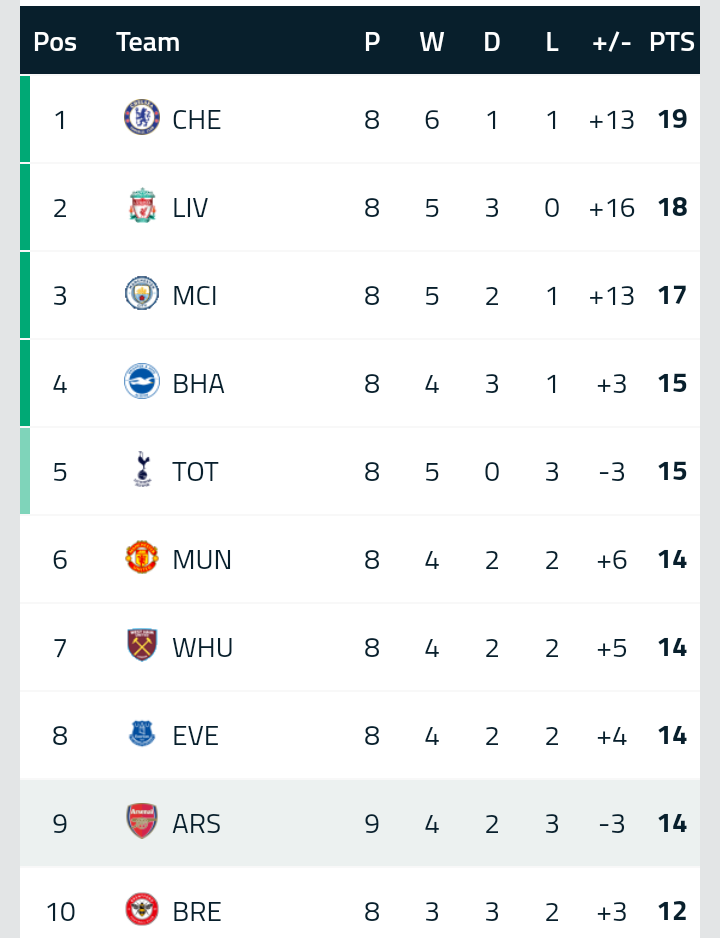Screen dimensions: 720x938
Task: Open the ARS team name link
Action: pos(197,824)
